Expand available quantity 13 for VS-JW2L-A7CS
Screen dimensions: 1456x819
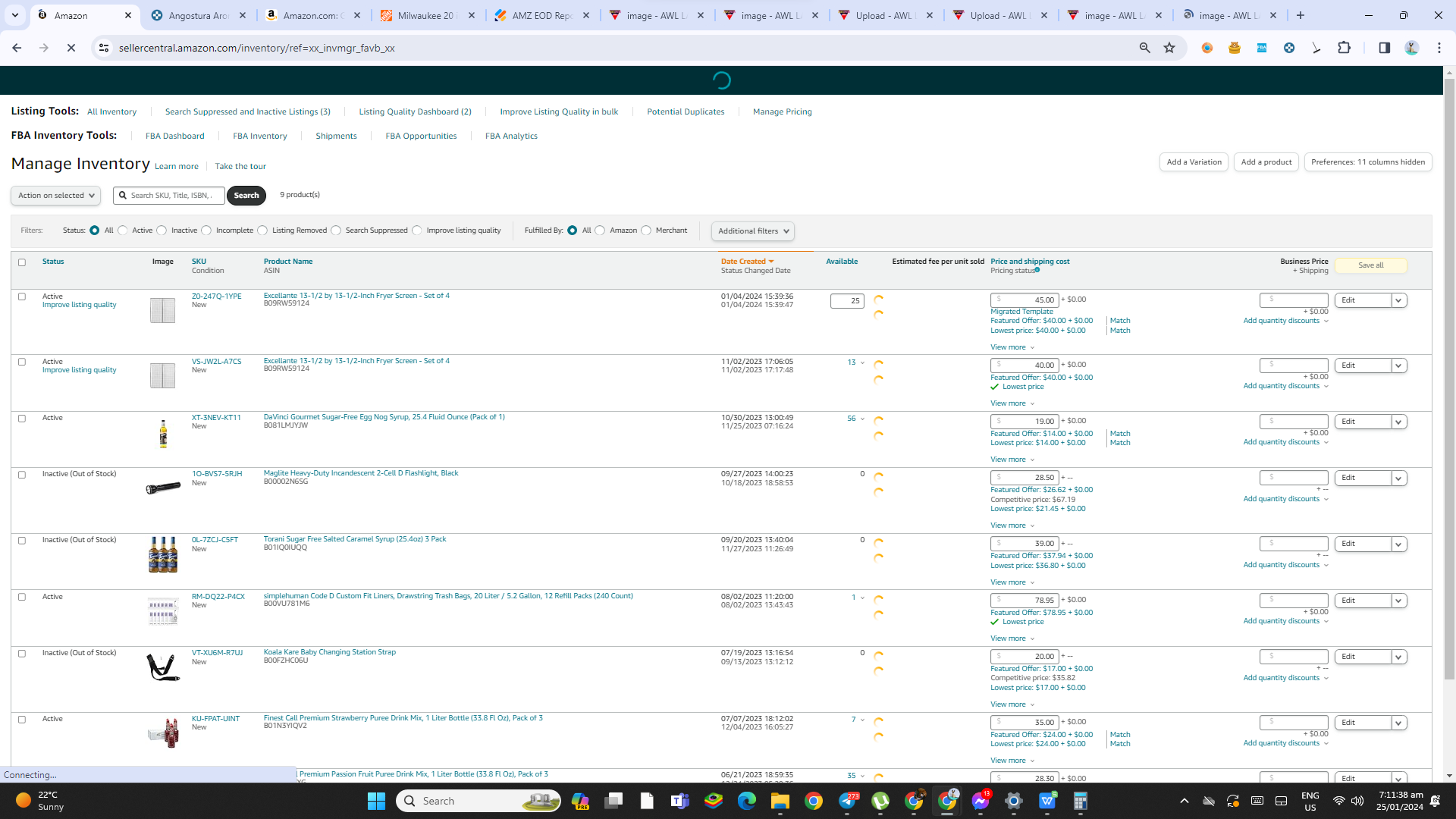point(856,362)
